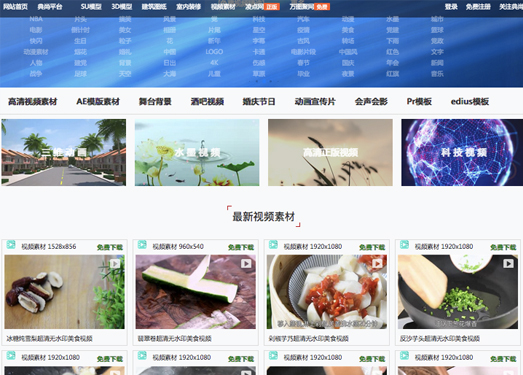Click the teal video icon beside 1528x856
The width and height of the screenshot is (523, 375).
[x=11, y=245]
